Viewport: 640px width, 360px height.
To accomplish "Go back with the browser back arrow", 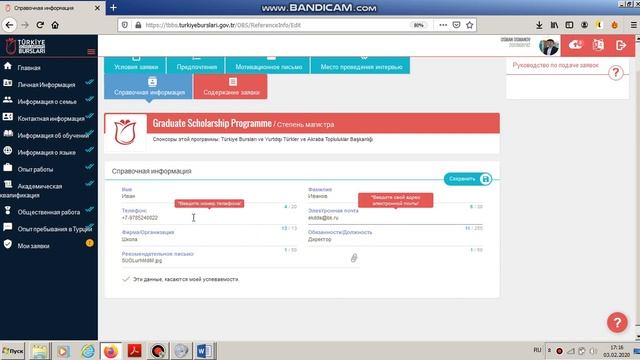I will 9,25.
